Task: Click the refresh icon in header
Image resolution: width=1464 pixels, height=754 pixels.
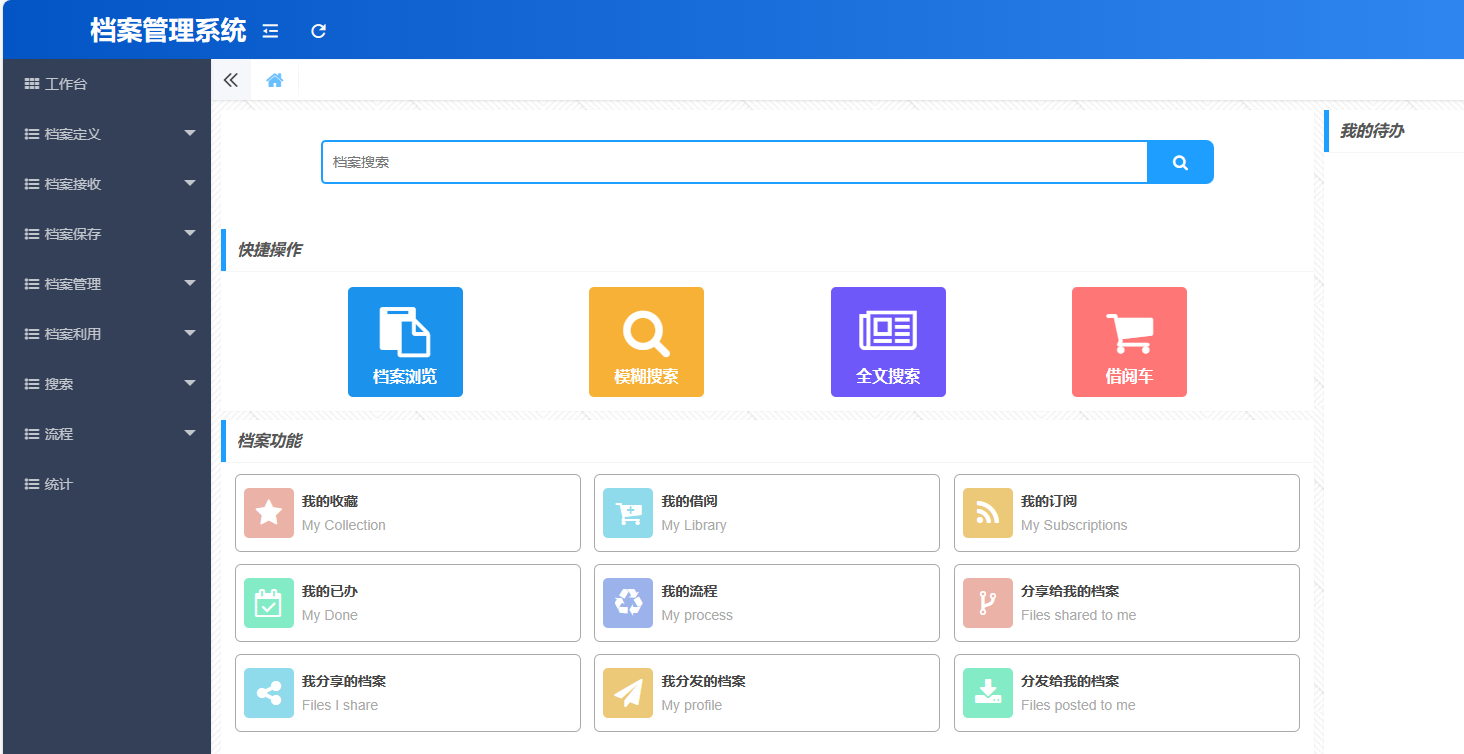Action: (318, 31)
